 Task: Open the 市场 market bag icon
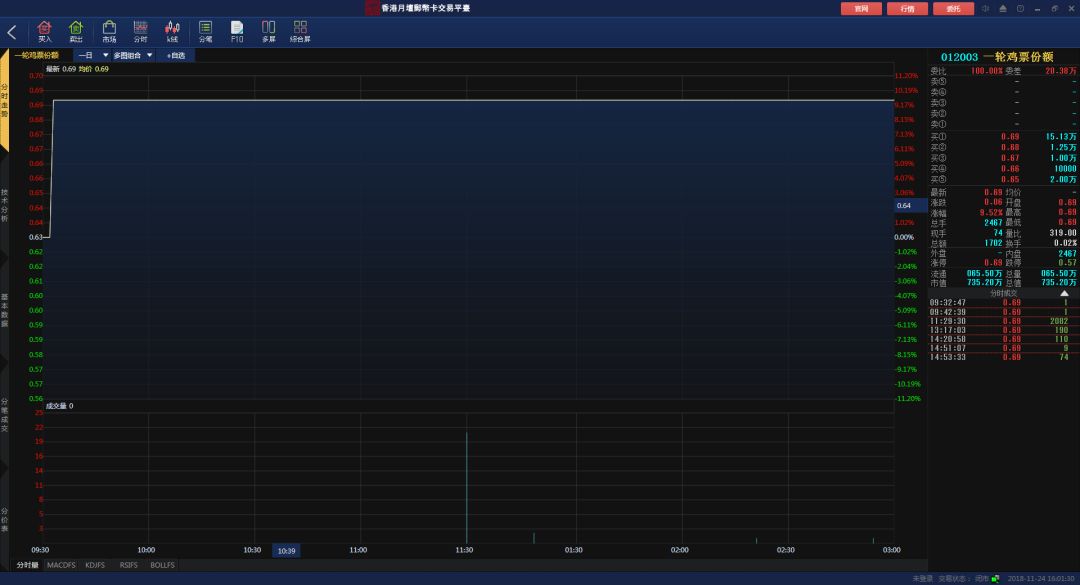(x=109, y=32)
